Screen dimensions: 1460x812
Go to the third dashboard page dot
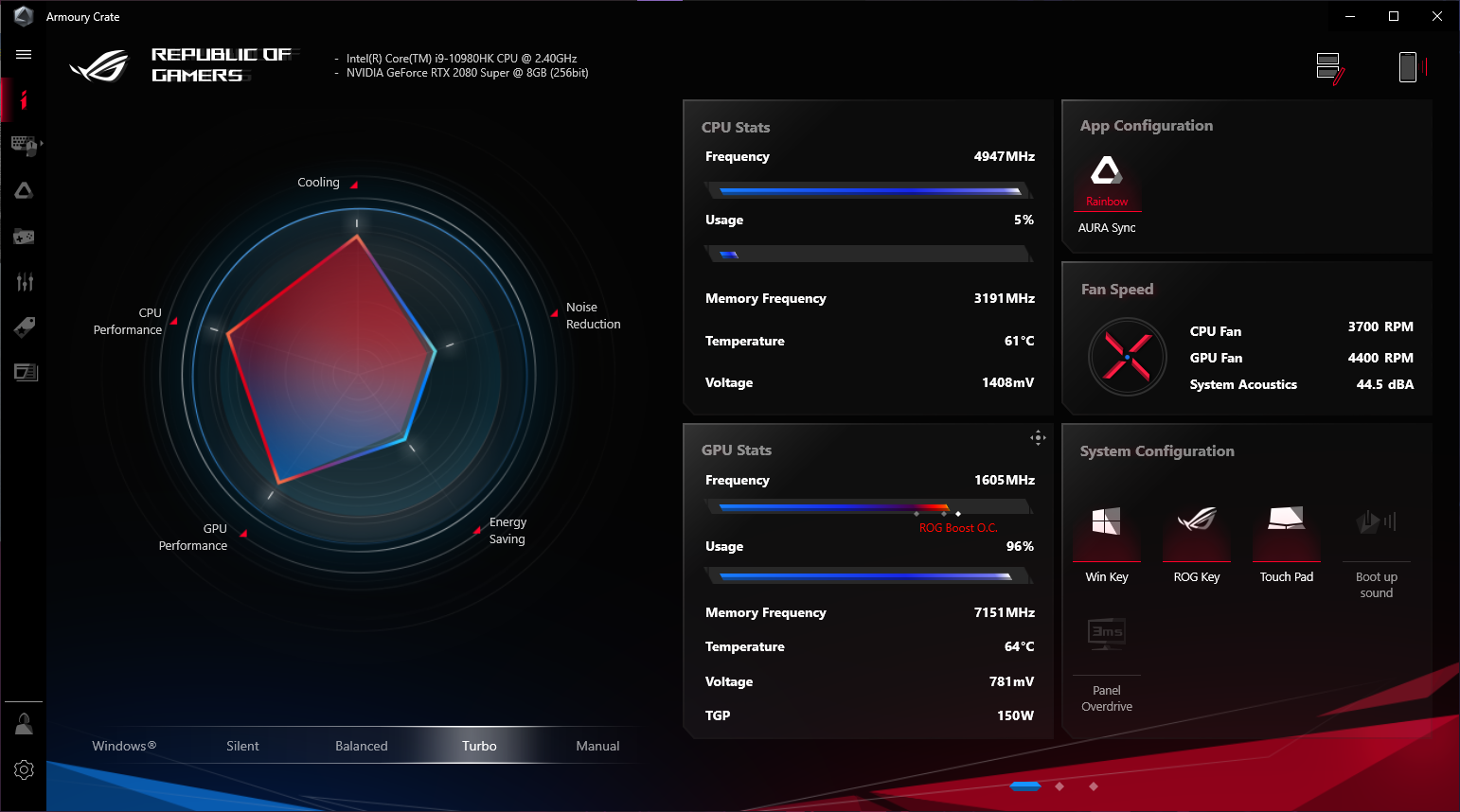[1094, 786]
